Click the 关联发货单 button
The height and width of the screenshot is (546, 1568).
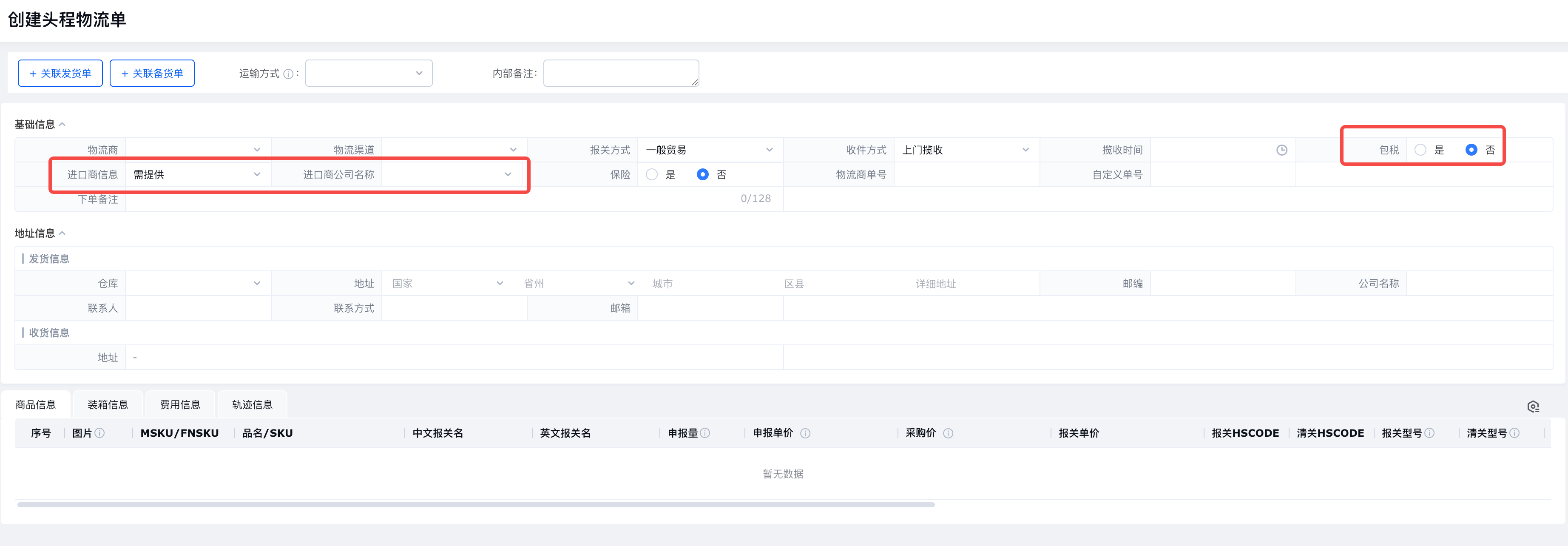point(60,73)
